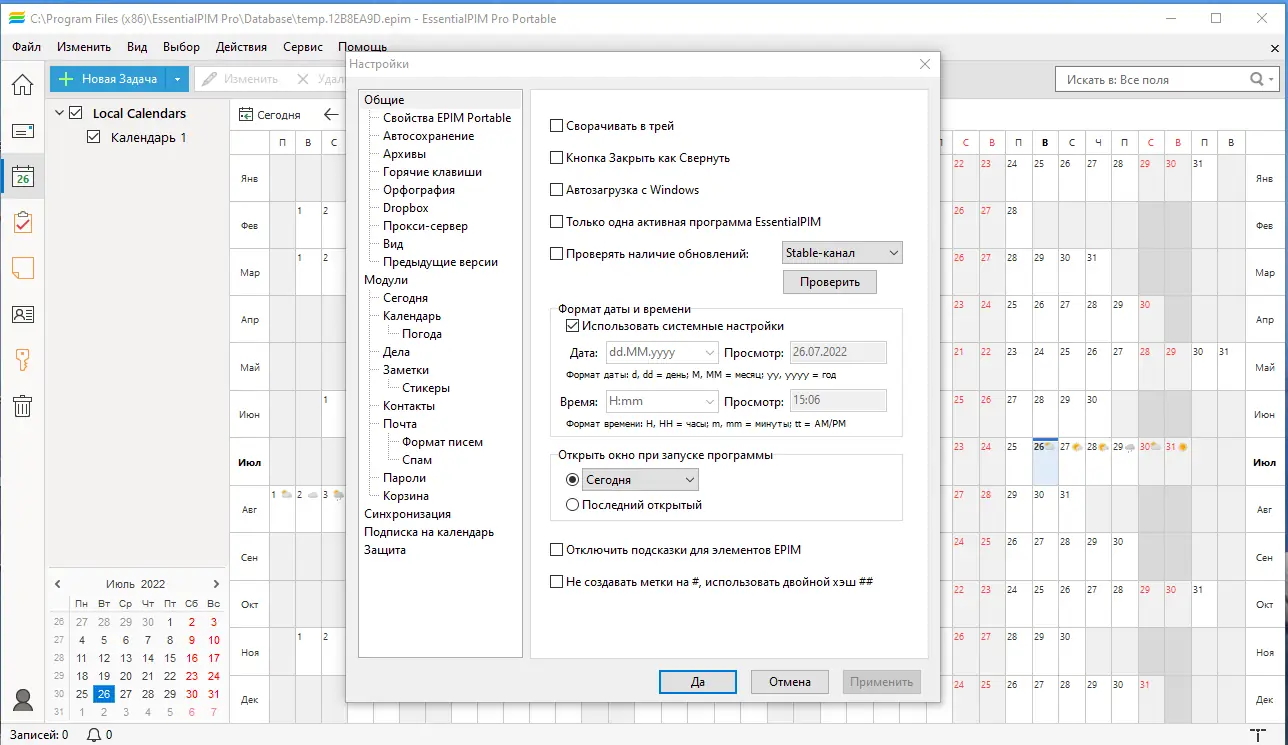Click the back arrow beside Сегодня
Viewport: 1288px width, 745px height.
tap(331, 115)
